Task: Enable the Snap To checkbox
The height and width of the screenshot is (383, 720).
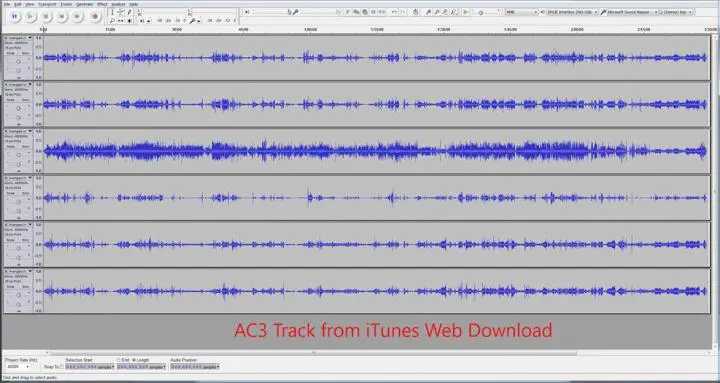Action: point(45,366)
